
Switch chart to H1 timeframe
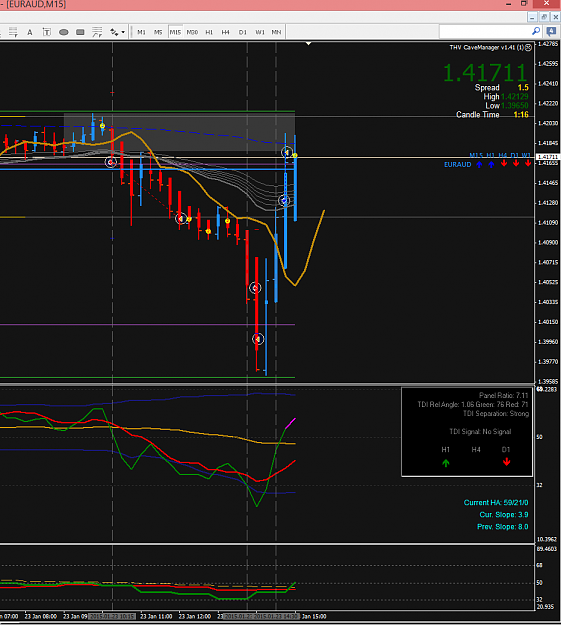pos(209,32)
